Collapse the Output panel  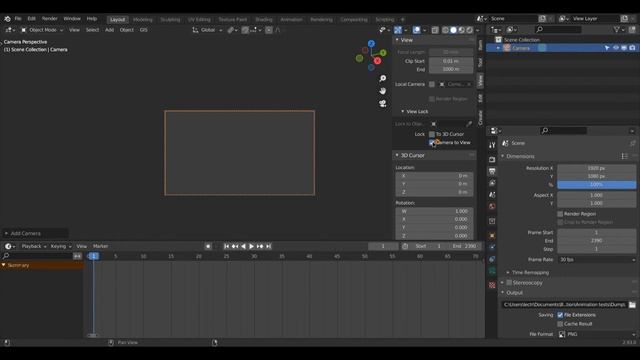click(x=503, y=293)
